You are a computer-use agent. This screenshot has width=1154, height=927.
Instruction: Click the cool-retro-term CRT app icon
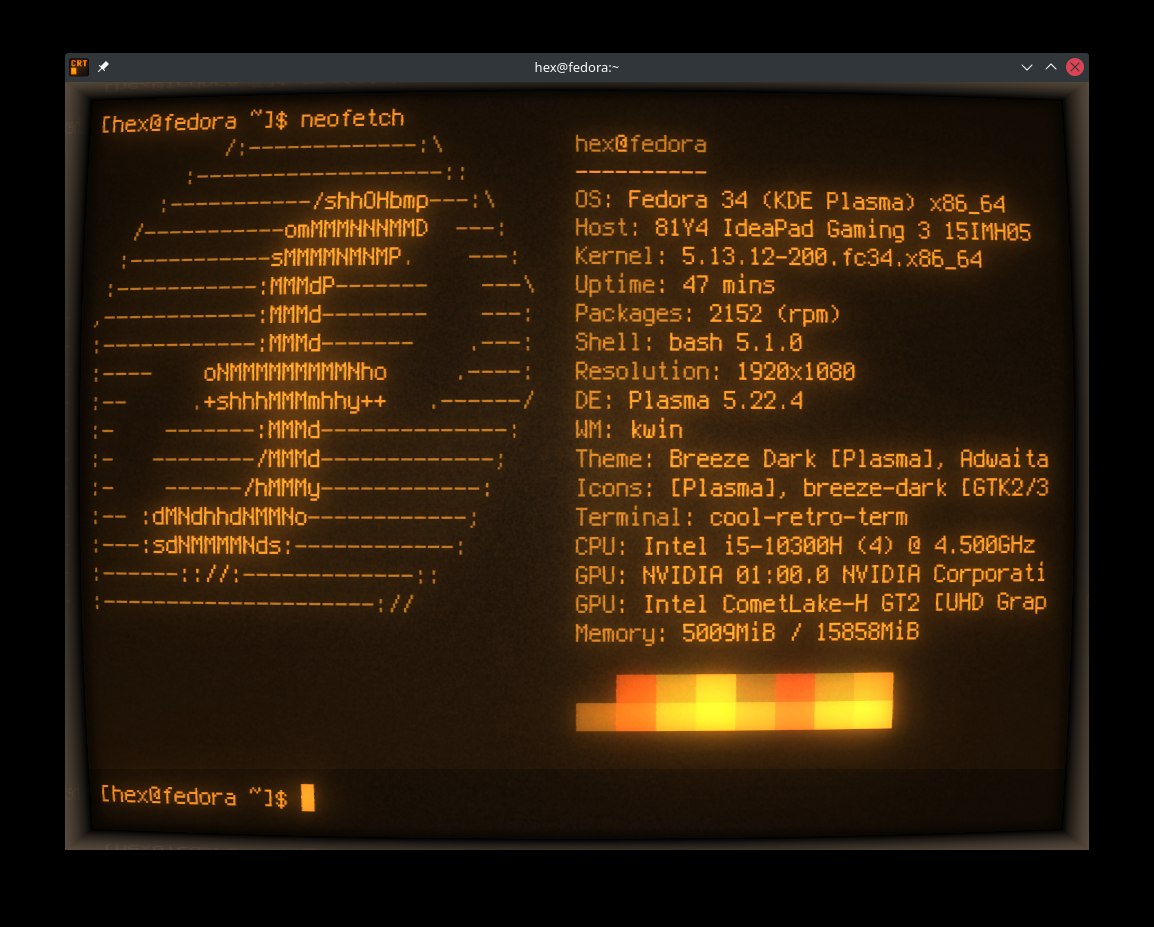(79, 67)
